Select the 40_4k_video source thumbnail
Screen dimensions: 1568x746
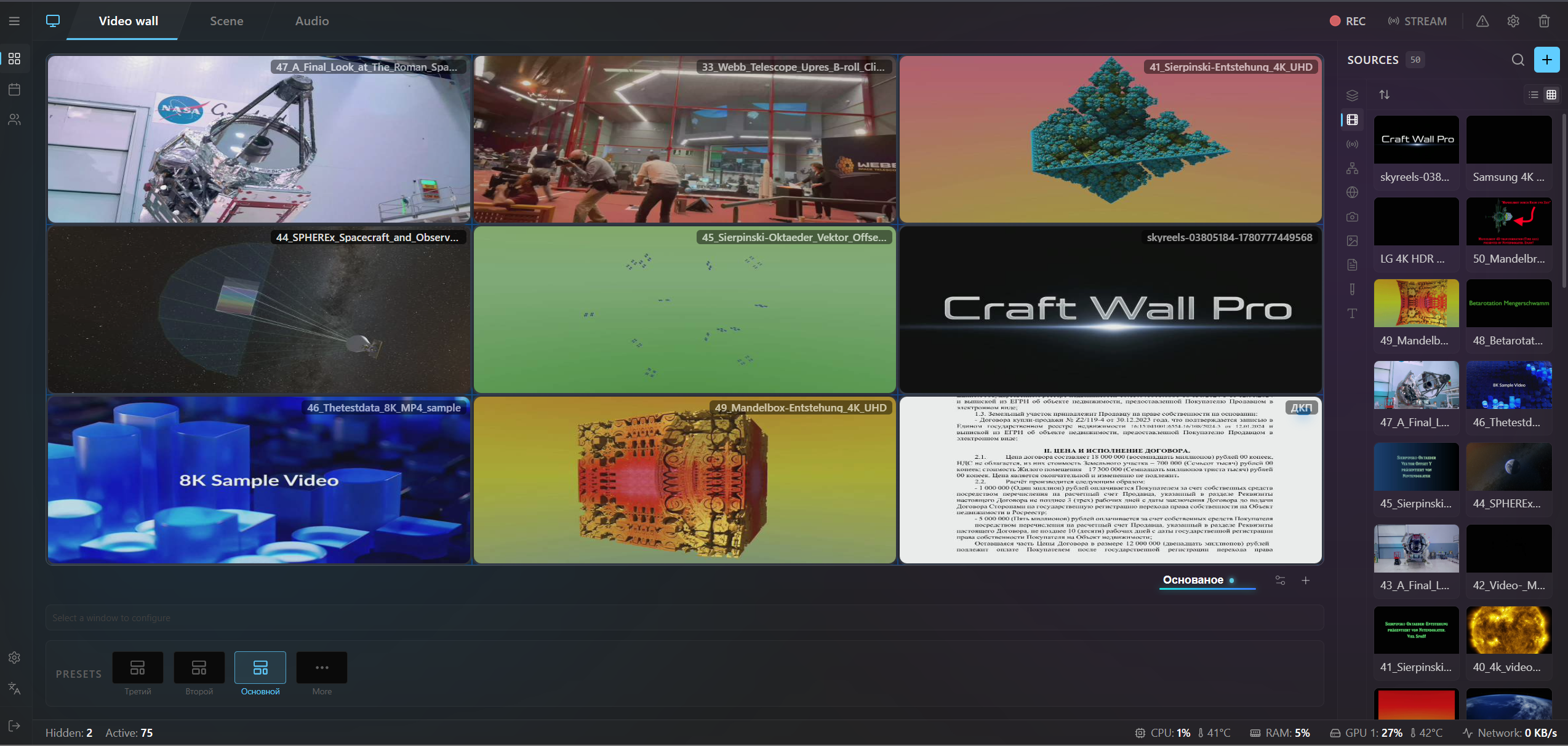tap(1509, 630)
